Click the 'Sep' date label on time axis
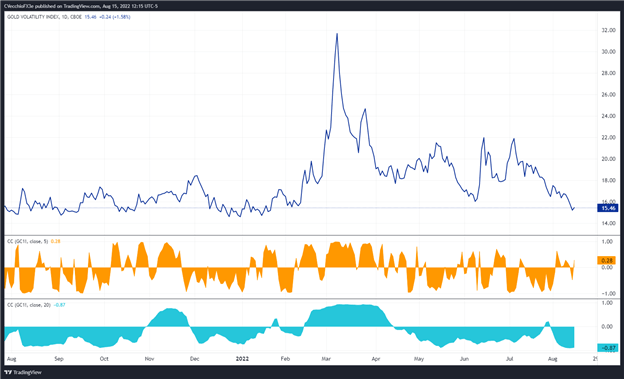This screenshot has width=624, height=379. tap(58, 359)
